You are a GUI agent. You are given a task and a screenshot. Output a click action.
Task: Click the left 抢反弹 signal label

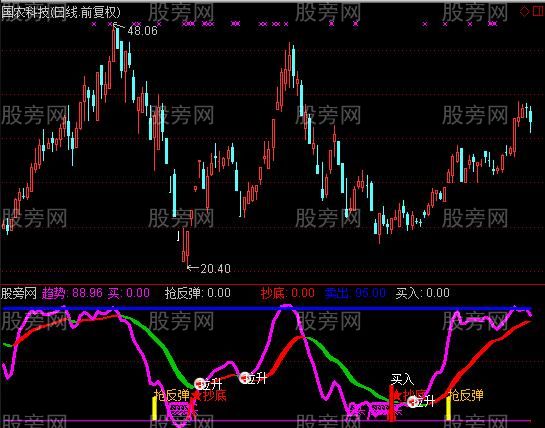point(172,395)
